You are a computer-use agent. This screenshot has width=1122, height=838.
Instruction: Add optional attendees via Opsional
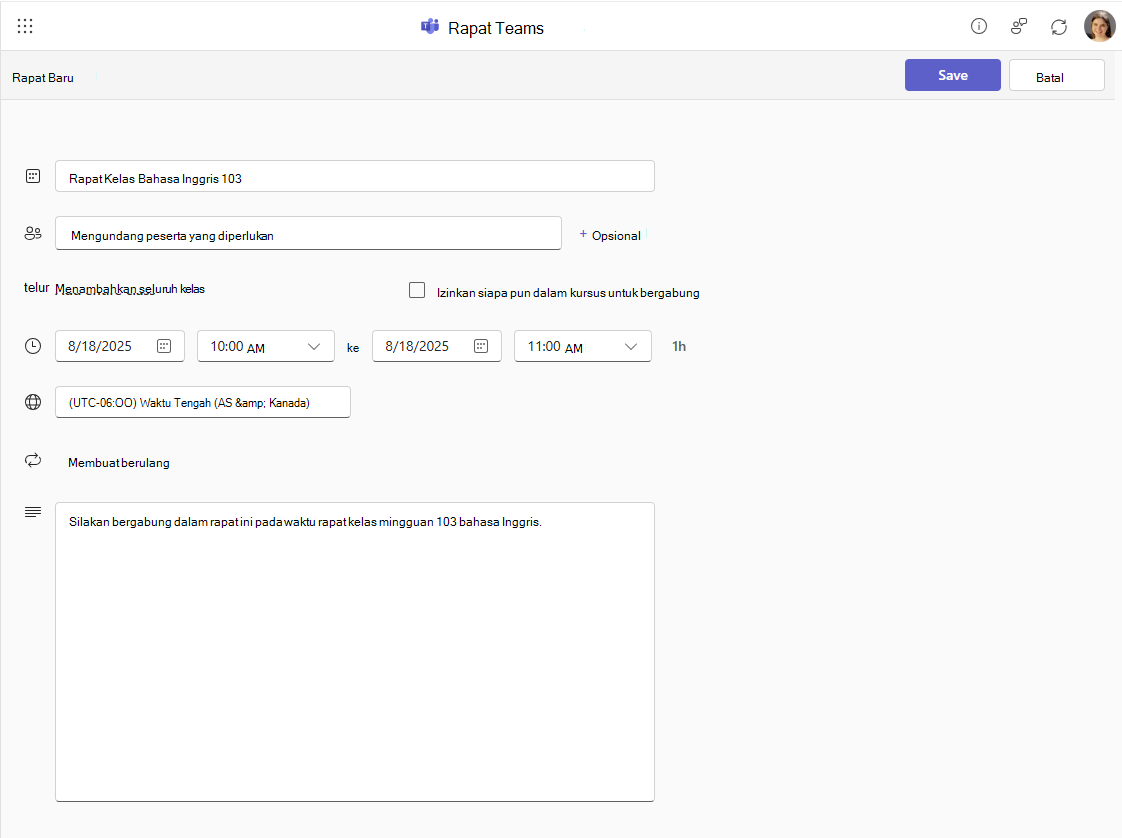tap(610, 235)
